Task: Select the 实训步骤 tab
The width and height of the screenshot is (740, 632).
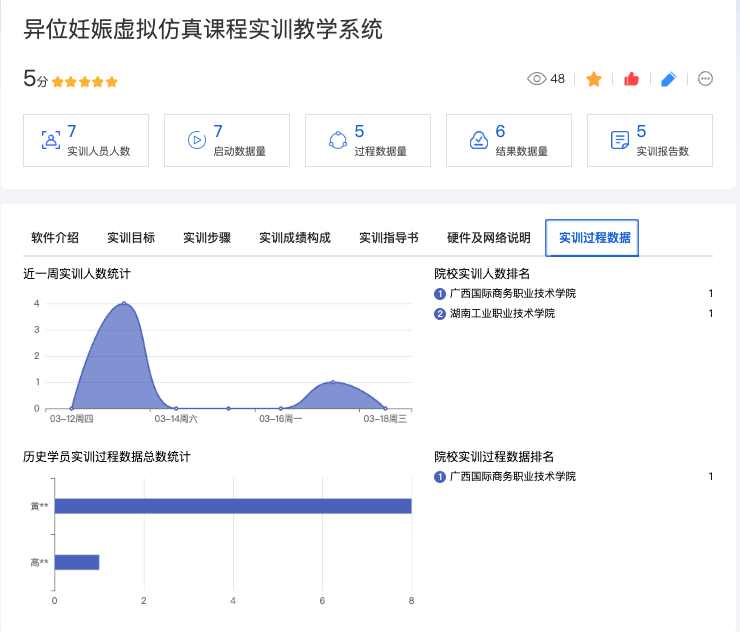Action: [x=207, y=238]
